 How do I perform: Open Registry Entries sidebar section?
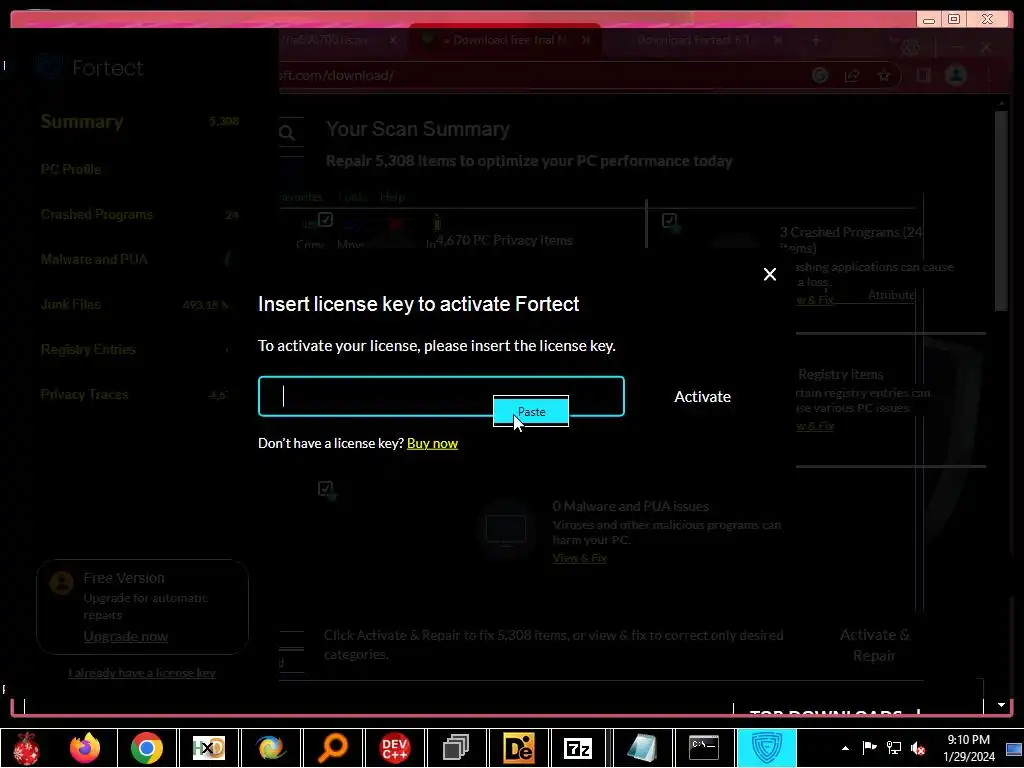88,349
